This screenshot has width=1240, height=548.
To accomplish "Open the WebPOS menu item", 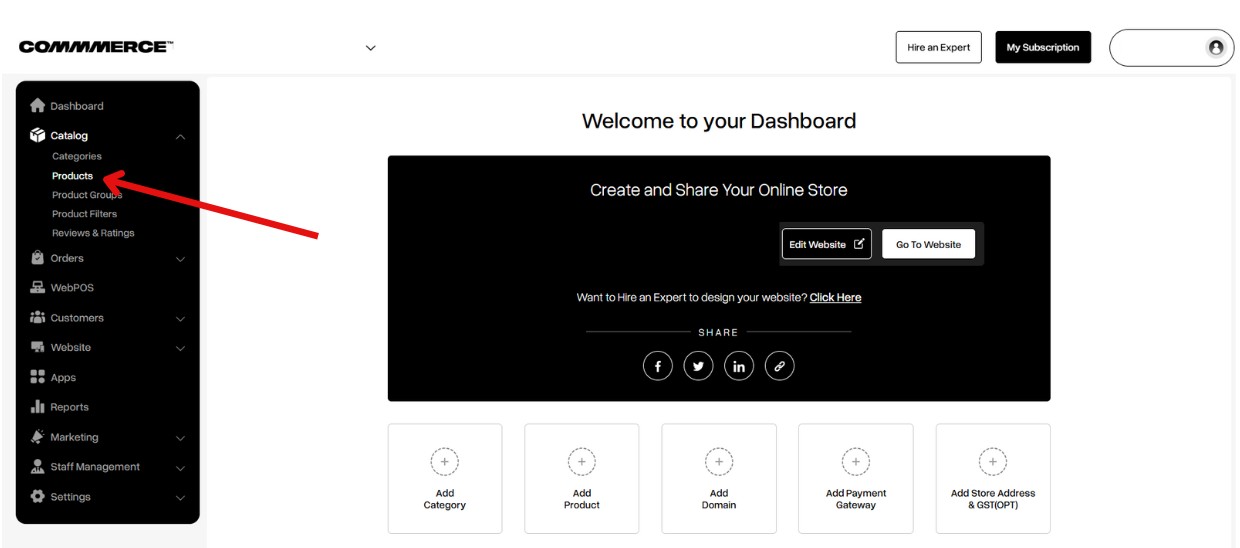I will (x=72, y=287).
